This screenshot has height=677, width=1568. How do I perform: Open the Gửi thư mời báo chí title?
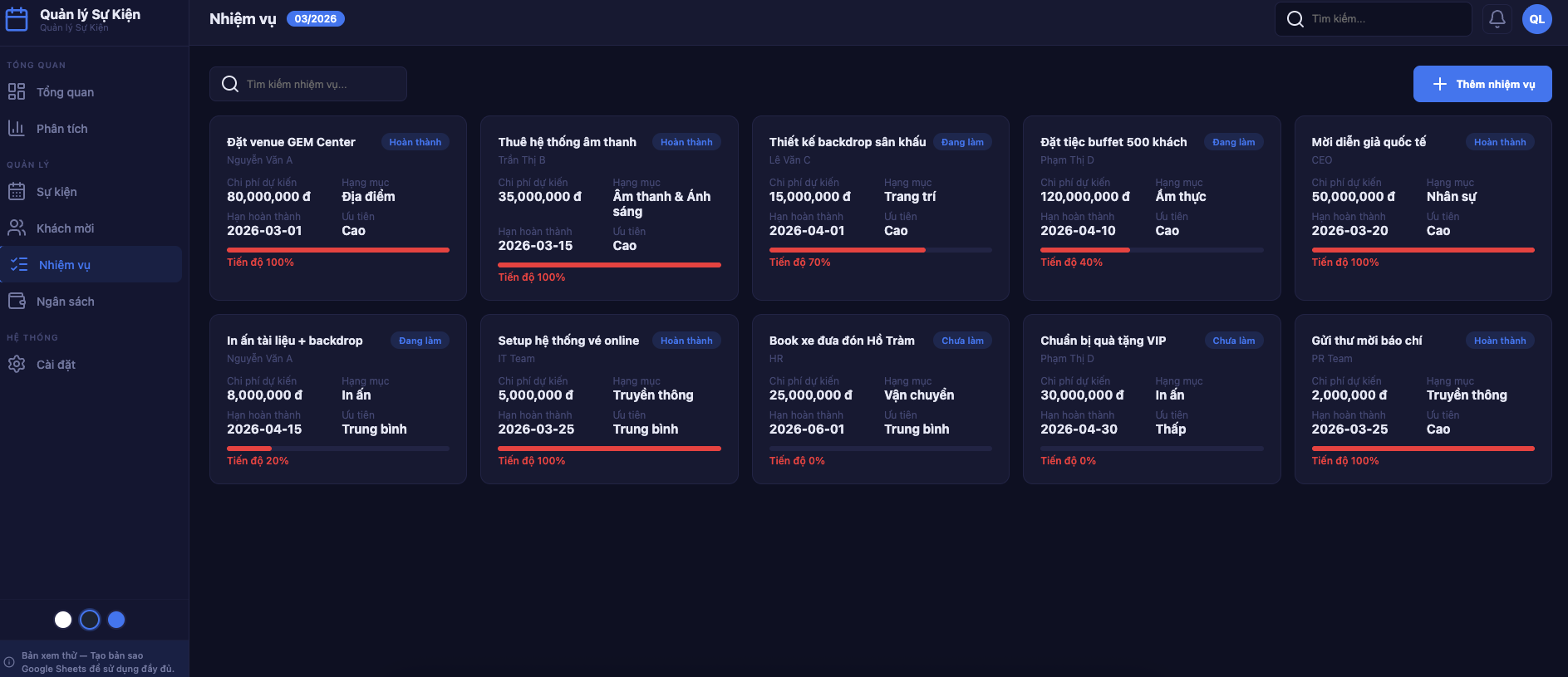coord(1367,341)
